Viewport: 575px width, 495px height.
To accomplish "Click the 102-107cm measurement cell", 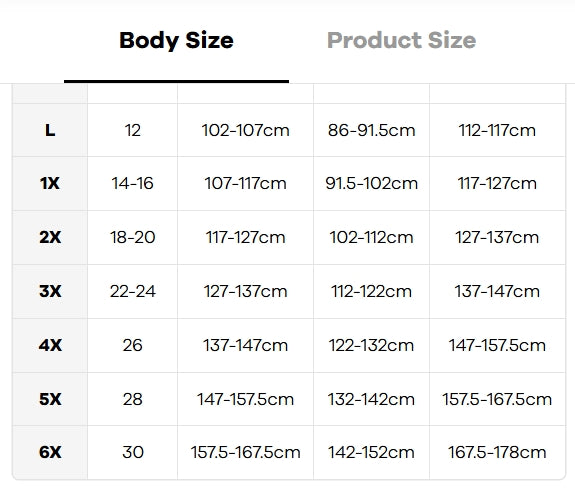I will tap(245, 130).
